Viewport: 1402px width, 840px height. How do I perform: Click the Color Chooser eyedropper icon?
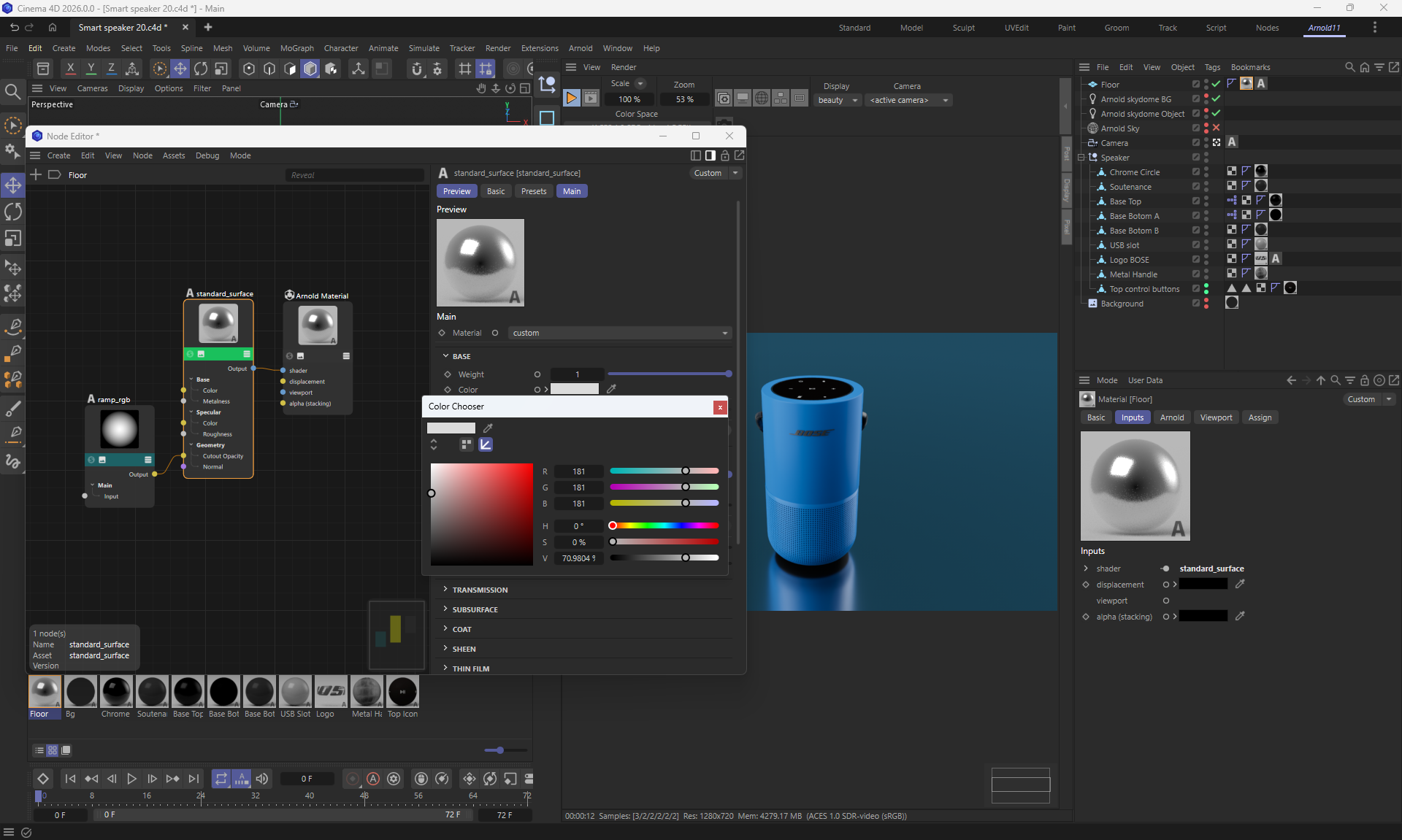[x=488, y=428]
